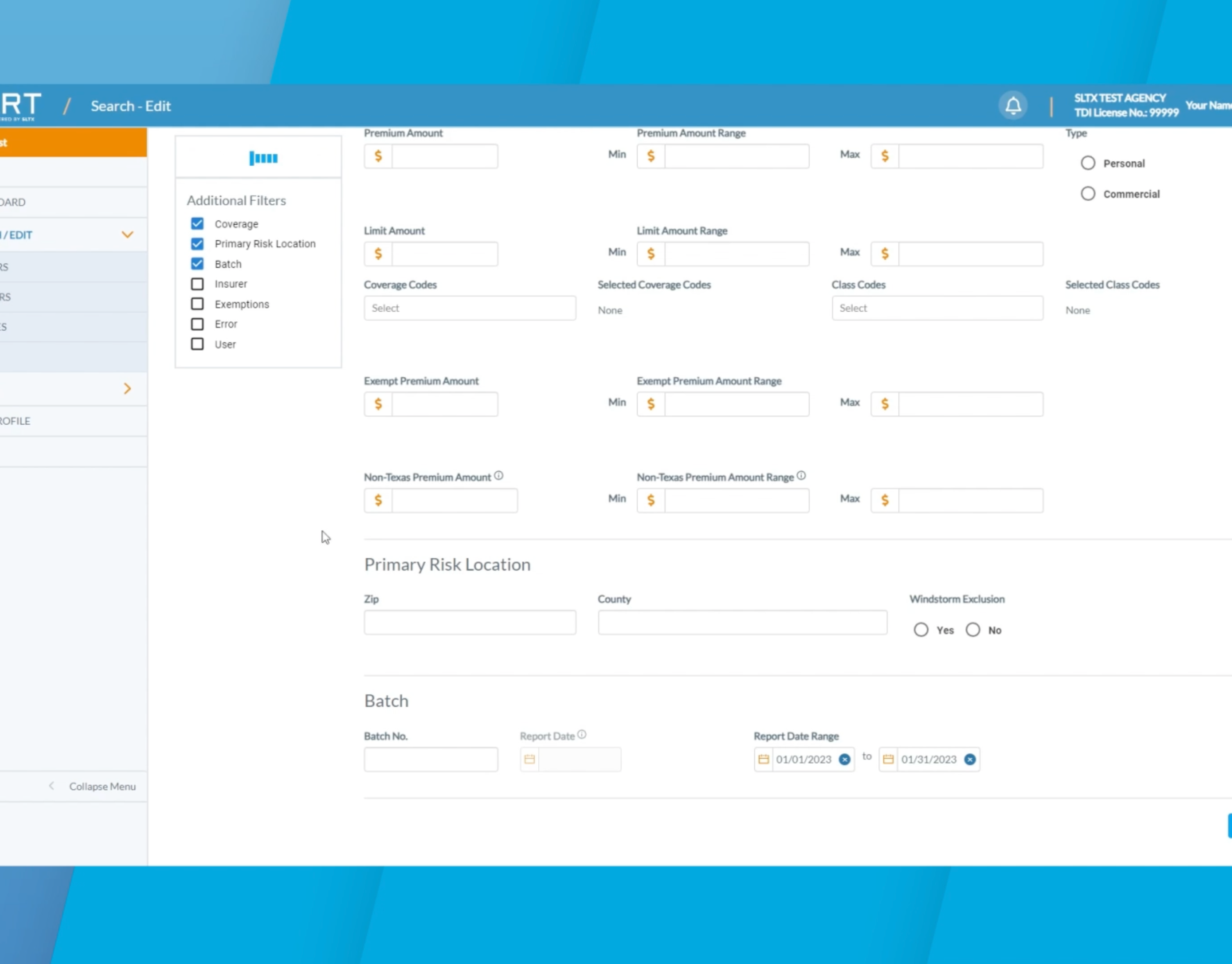The height and width of the screenshot is (964, 1232).
Task: Click the Premium Amount Range Min field
Action: [x=737, y=156]
